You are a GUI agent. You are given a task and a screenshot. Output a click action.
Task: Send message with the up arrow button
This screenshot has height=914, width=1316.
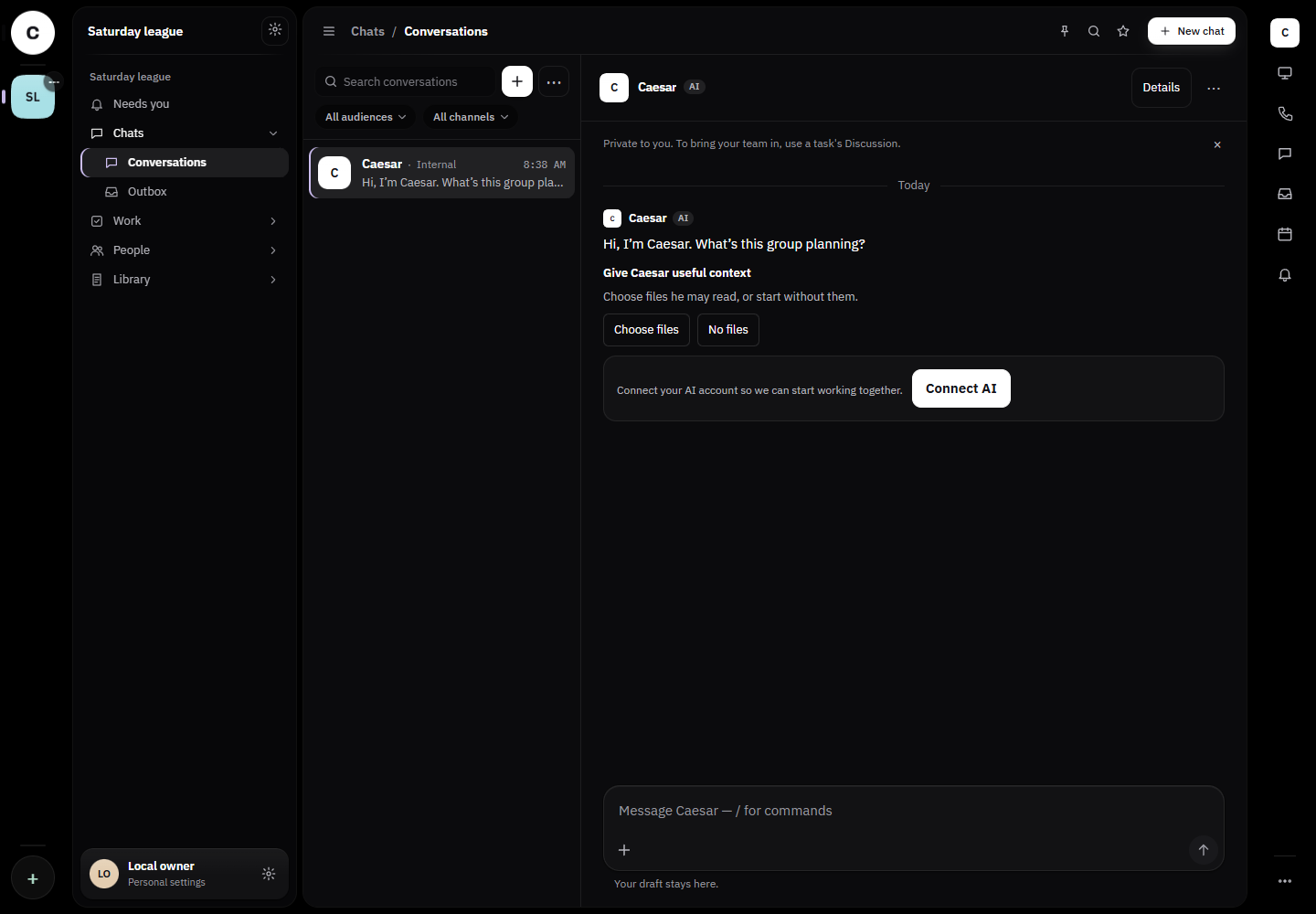(1204, 850)
